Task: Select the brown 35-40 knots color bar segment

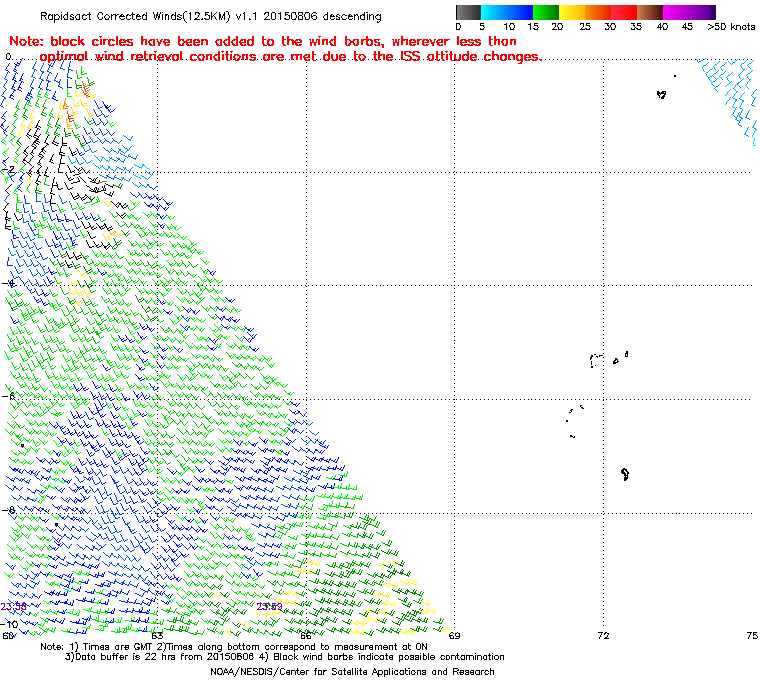Action: point(649,12)
